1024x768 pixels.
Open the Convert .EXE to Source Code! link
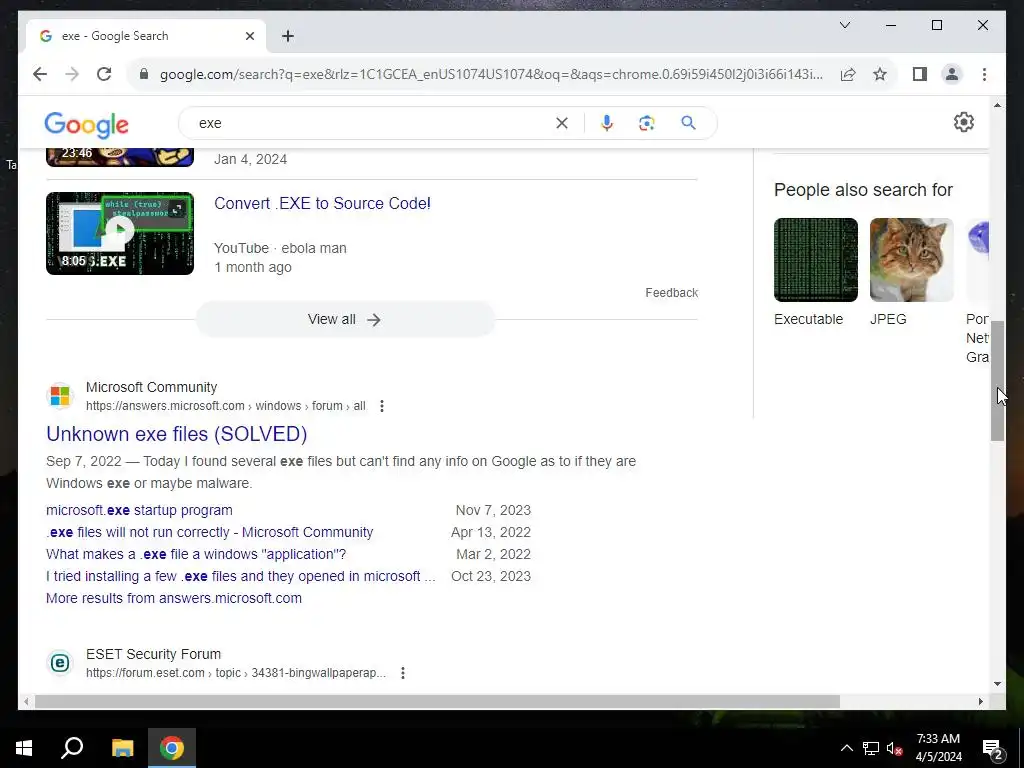[x=323, y=203]
